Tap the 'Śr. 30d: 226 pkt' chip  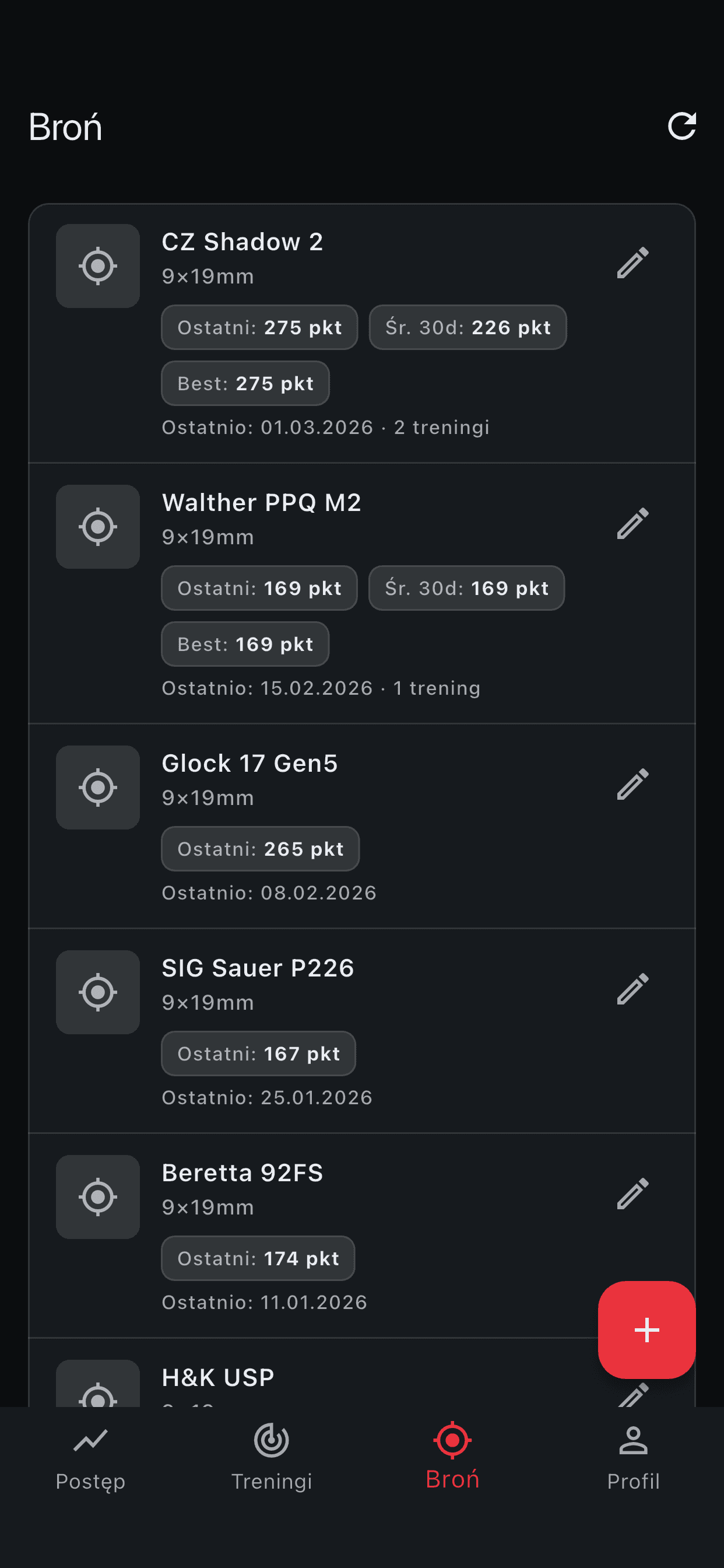point(468,327)
